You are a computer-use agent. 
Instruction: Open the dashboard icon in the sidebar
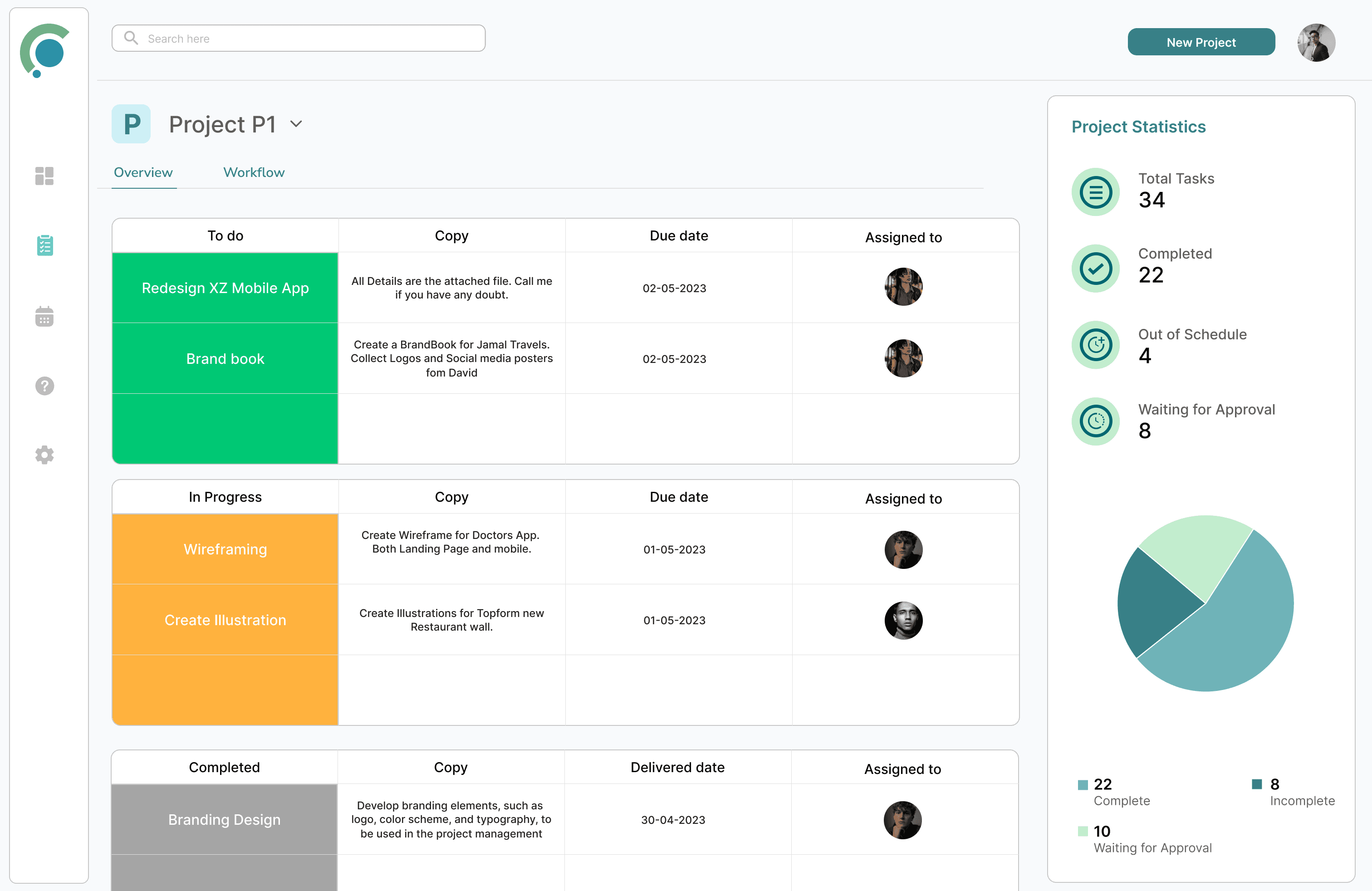[44, 176]
